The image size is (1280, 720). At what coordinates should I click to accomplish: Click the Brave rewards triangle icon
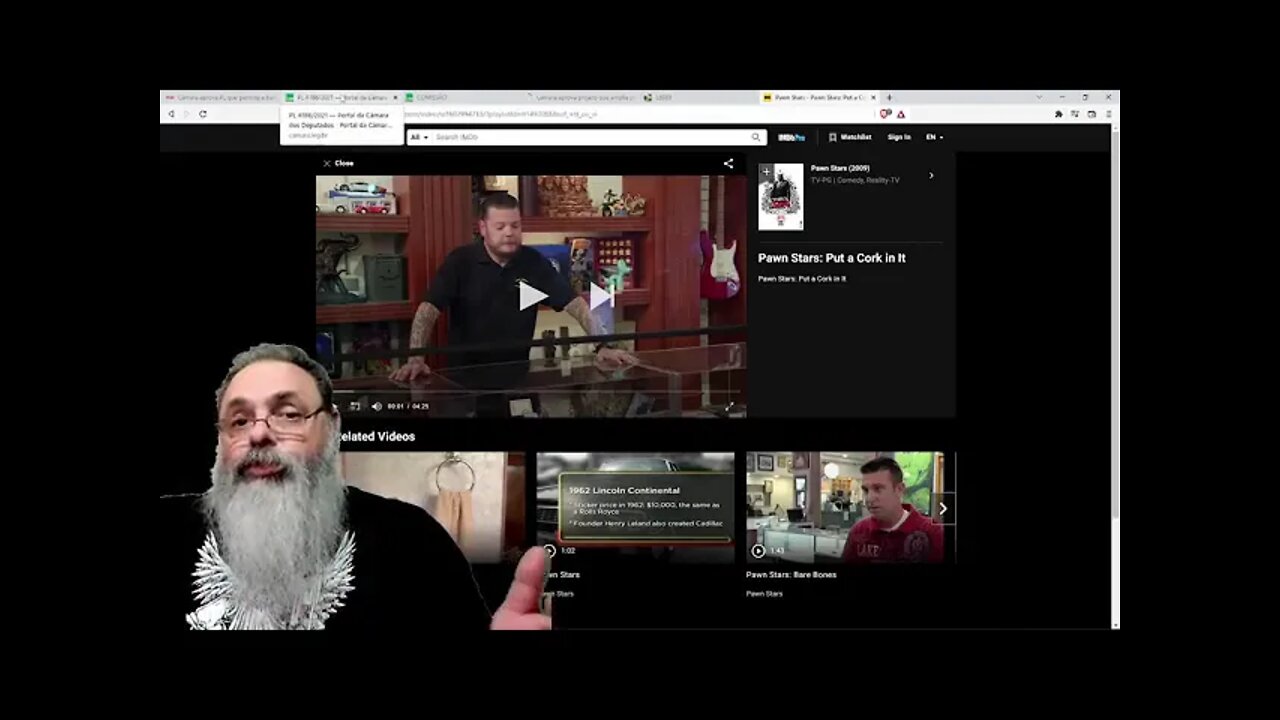(900, 114)
